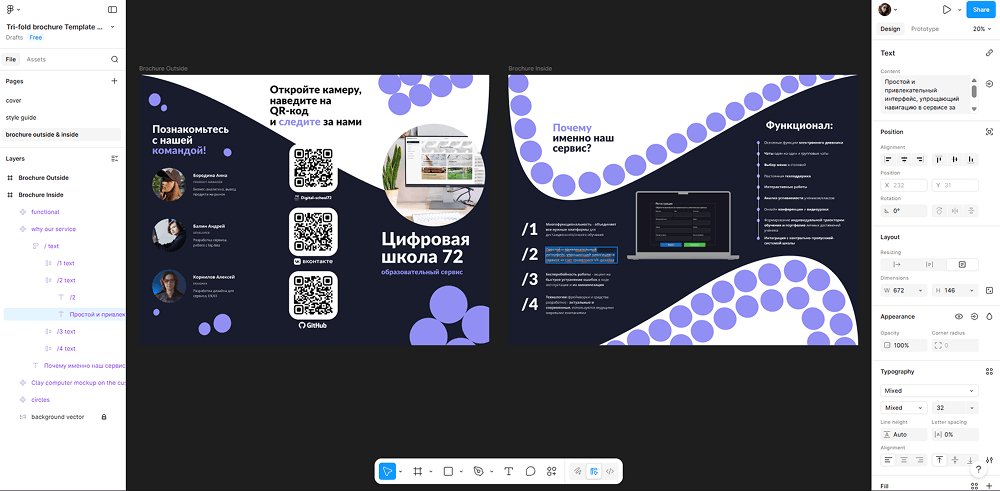Present prototype with play icon
Viewport: 1000px width, 491px height.
947,10
